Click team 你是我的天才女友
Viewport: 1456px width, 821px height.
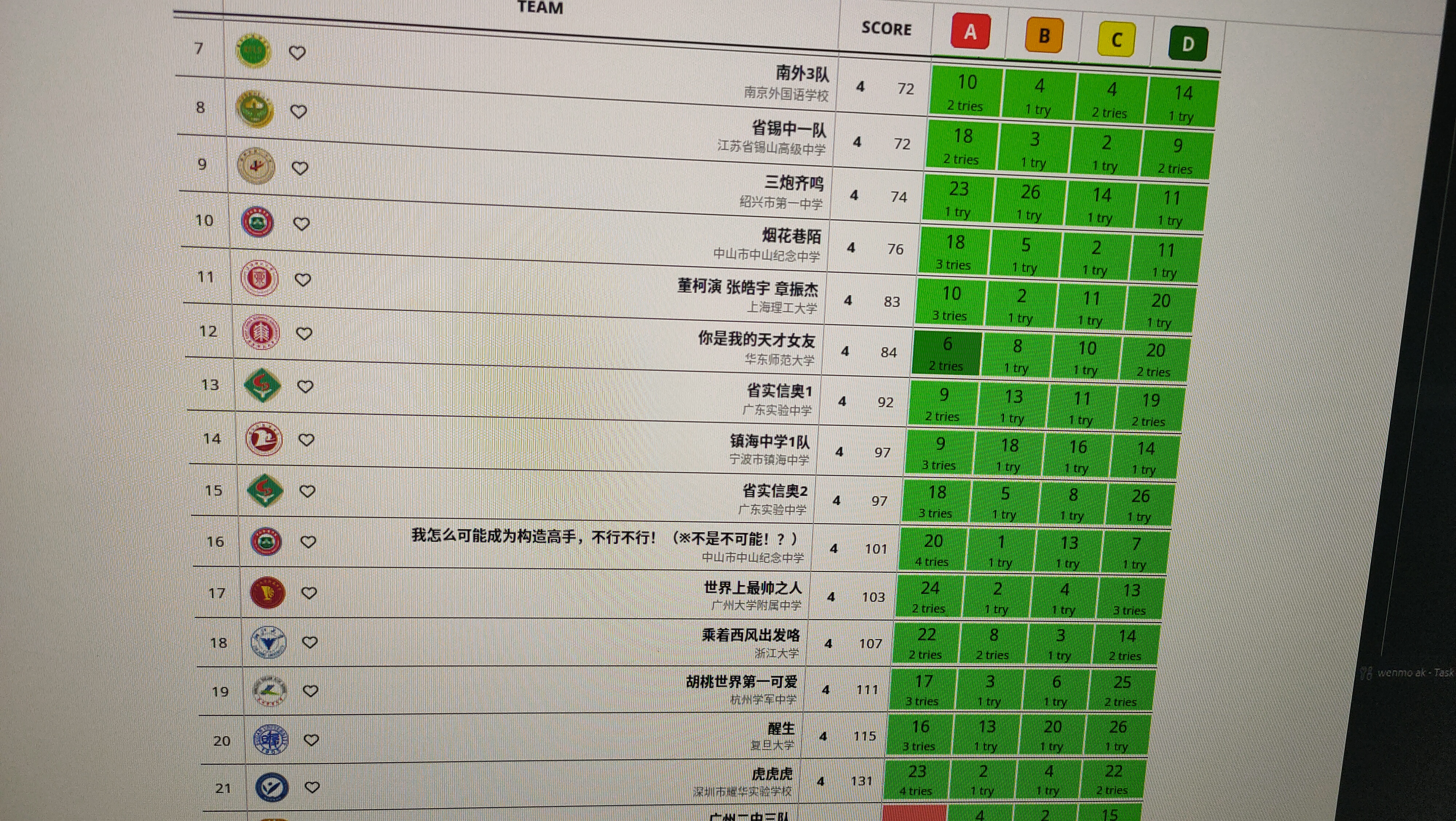756,339
